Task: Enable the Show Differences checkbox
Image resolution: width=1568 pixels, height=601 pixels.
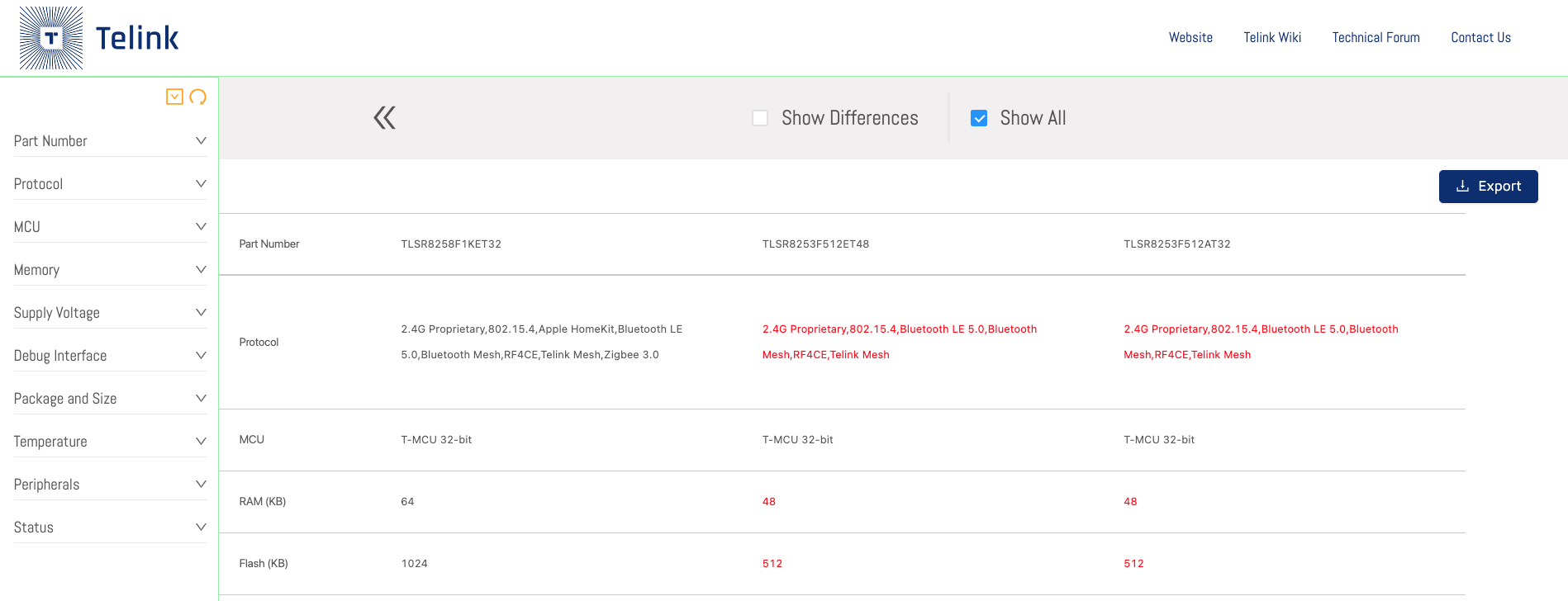Action: point(760,118)
